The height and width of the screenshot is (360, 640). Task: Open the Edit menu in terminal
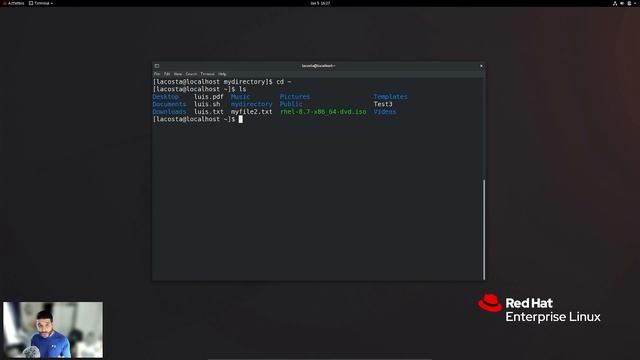pos(167,74)
